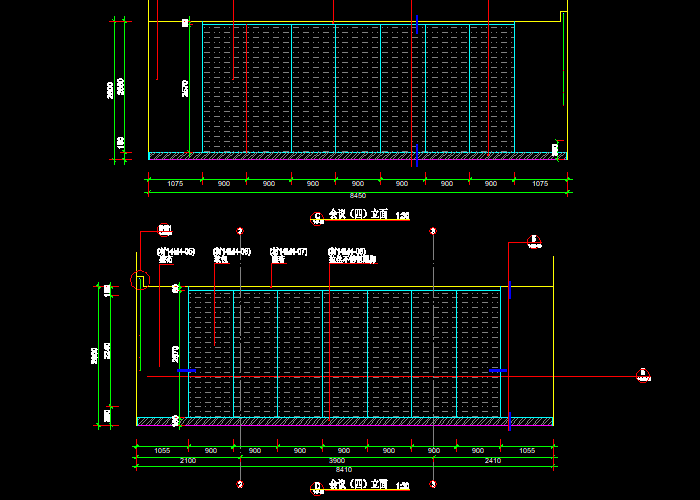The image size is (700, 500).
Task: Click grid bubble 2 above lower elevation
Action: (240, 231)
